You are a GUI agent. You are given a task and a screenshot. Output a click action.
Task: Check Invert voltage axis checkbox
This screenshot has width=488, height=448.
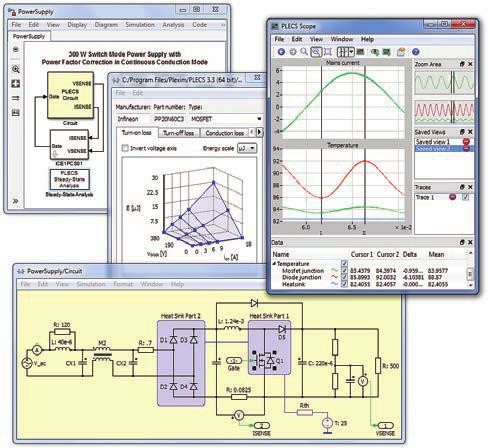[125, 148]
